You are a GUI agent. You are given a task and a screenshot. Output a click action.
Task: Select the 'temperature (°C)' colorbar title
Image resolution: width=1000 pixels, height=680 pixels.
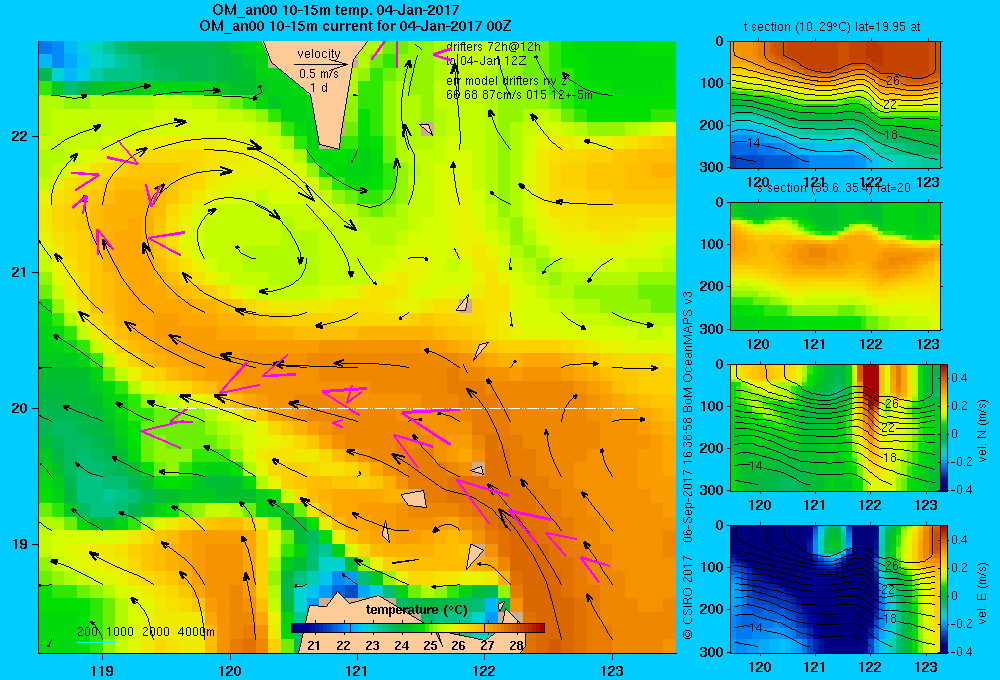pos(416,610)
